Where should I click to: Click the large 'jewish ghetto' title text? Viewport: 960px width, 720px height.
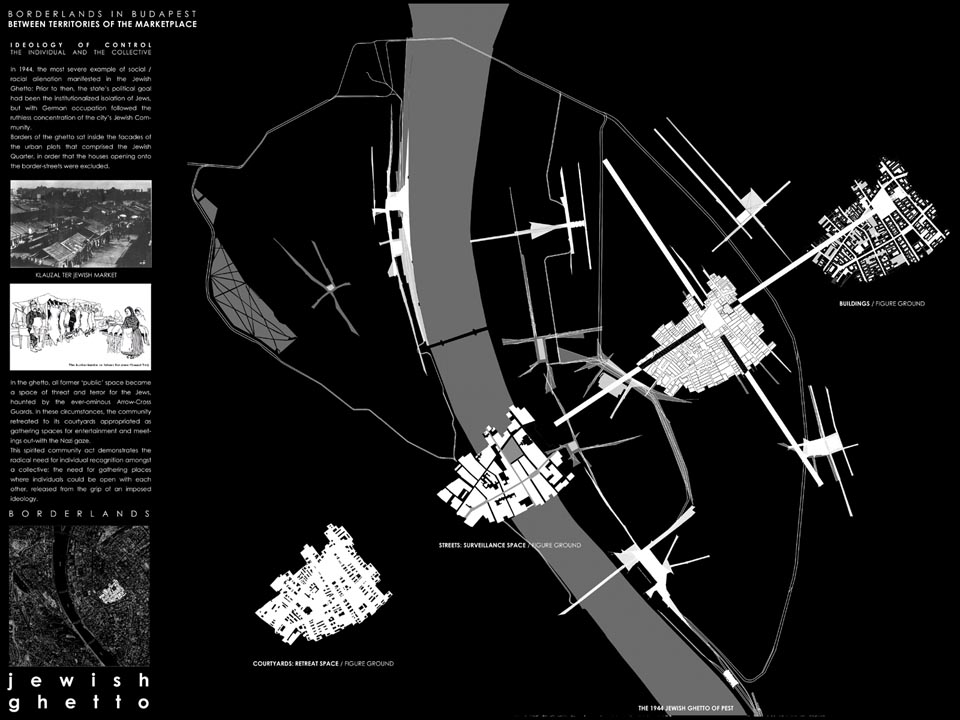click(78, 690)
